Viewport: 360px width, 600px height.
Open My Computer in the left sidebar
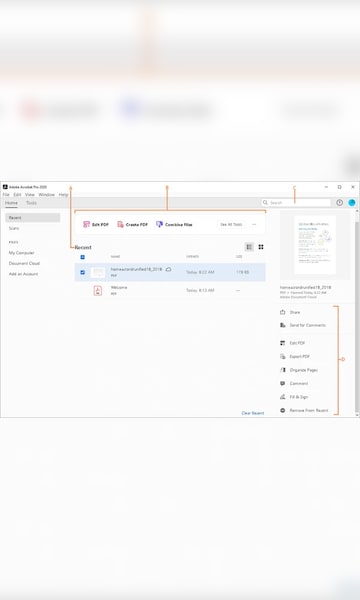point(21,253)
